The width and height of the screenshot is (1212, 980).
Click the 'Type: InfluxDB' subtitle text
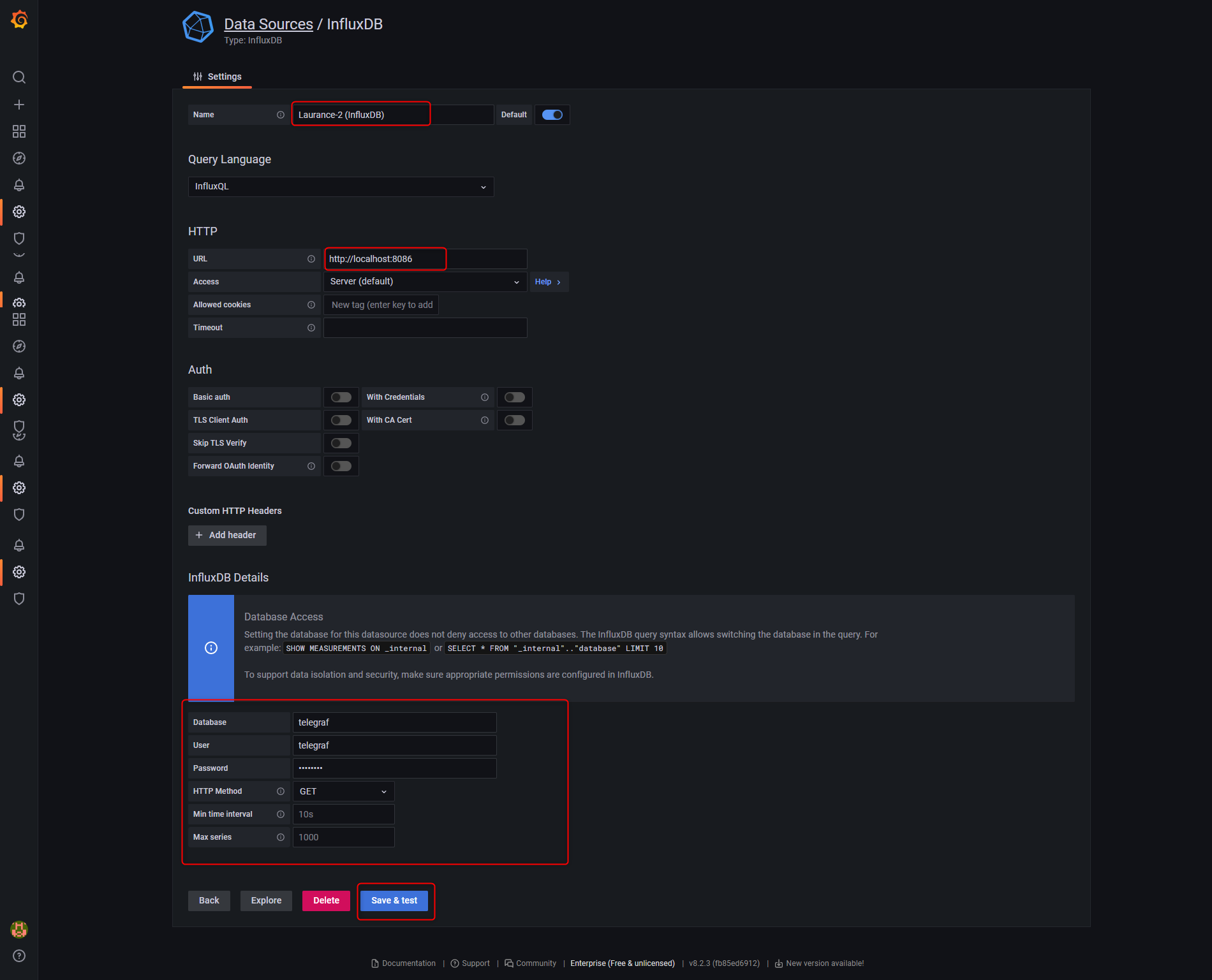253,40
